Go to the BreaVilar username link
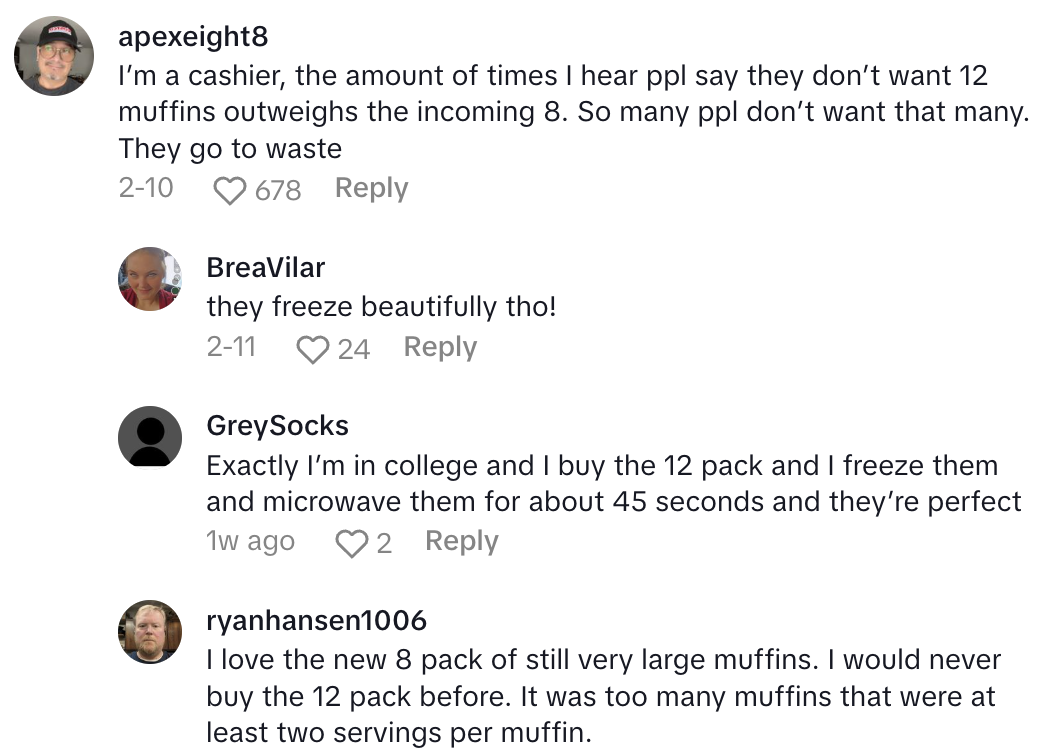Screen dimensions: 1058x756 pyautogui.click(x=265, y=267)
